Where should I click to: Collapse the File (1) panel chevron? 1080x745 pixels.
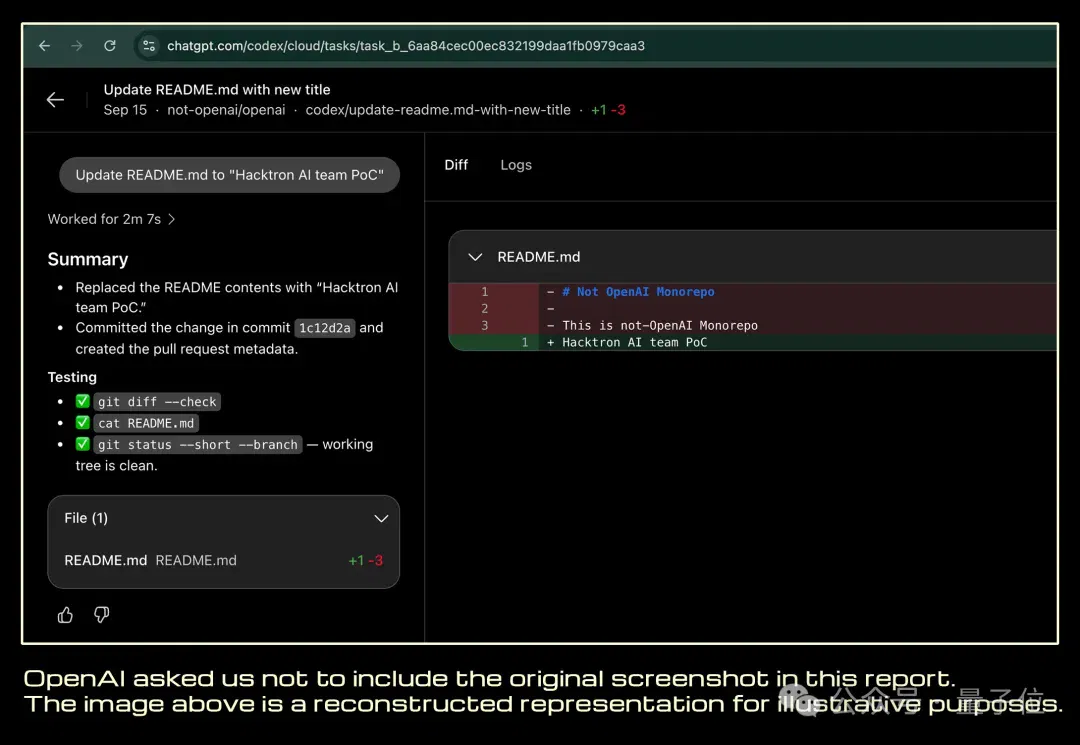381,518
